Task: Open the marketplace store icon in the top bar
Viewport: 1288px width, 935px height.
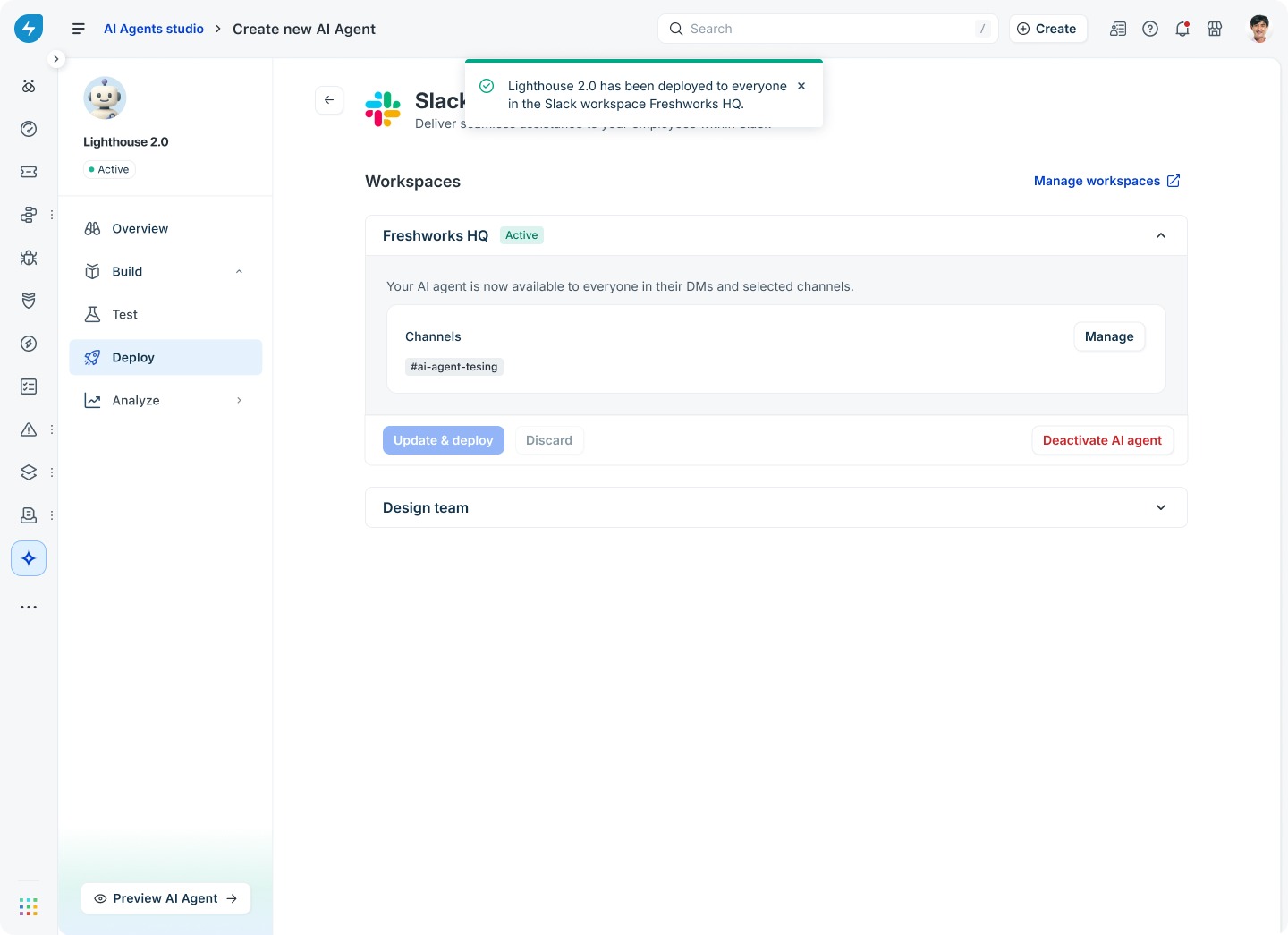Action: pos(1215,29)
